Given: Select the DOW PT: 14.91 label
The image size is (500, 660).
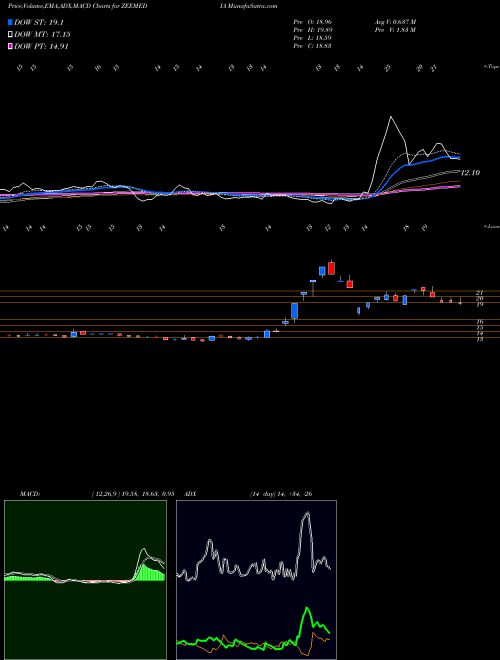Looking at the screenshot, I should [41, 47].
